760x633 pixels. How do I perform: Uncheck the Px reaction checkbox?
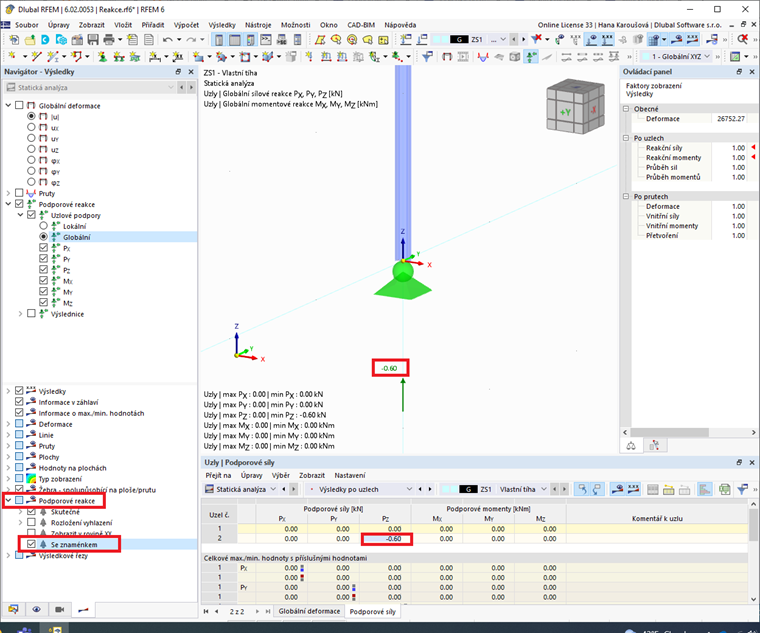tap(44, 248)
